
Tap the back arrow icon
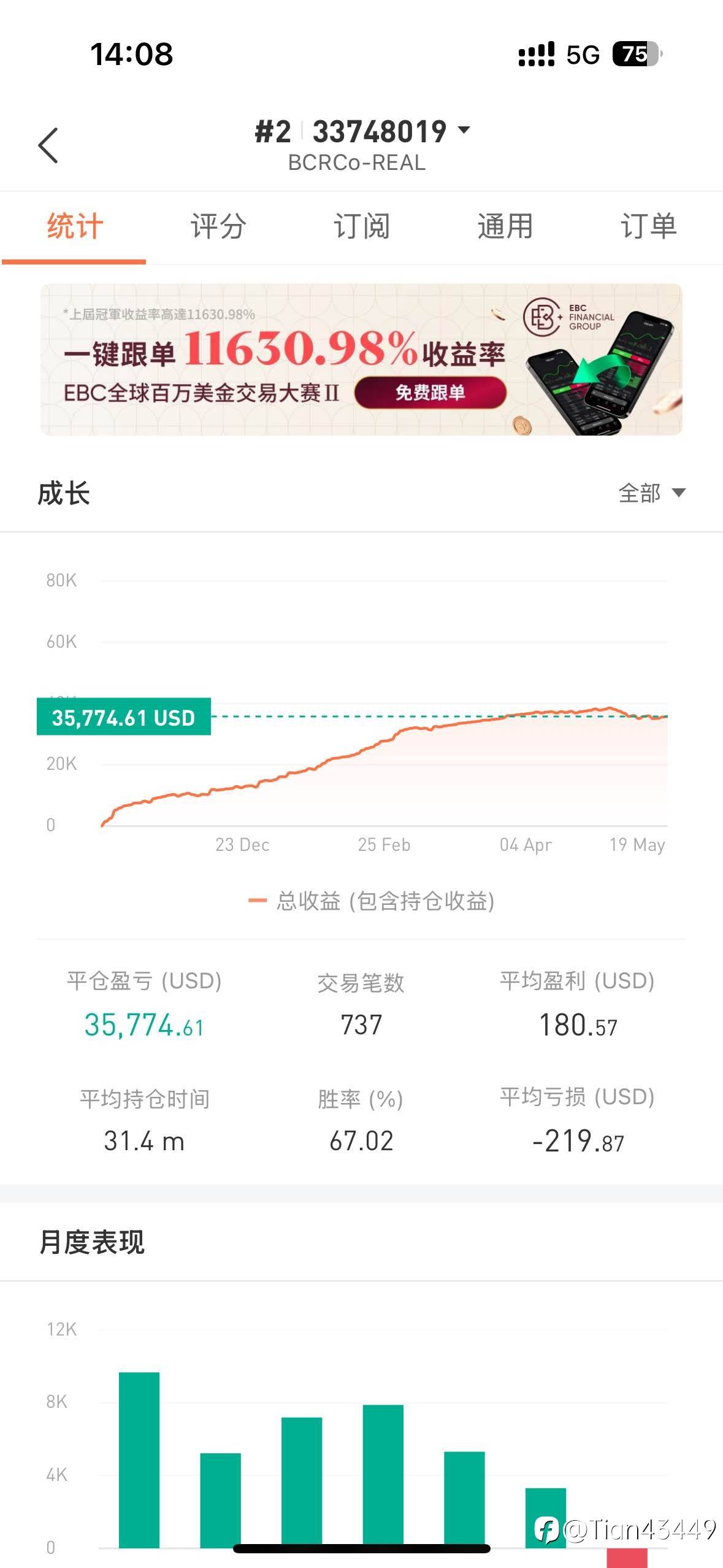tap(48, 145)
